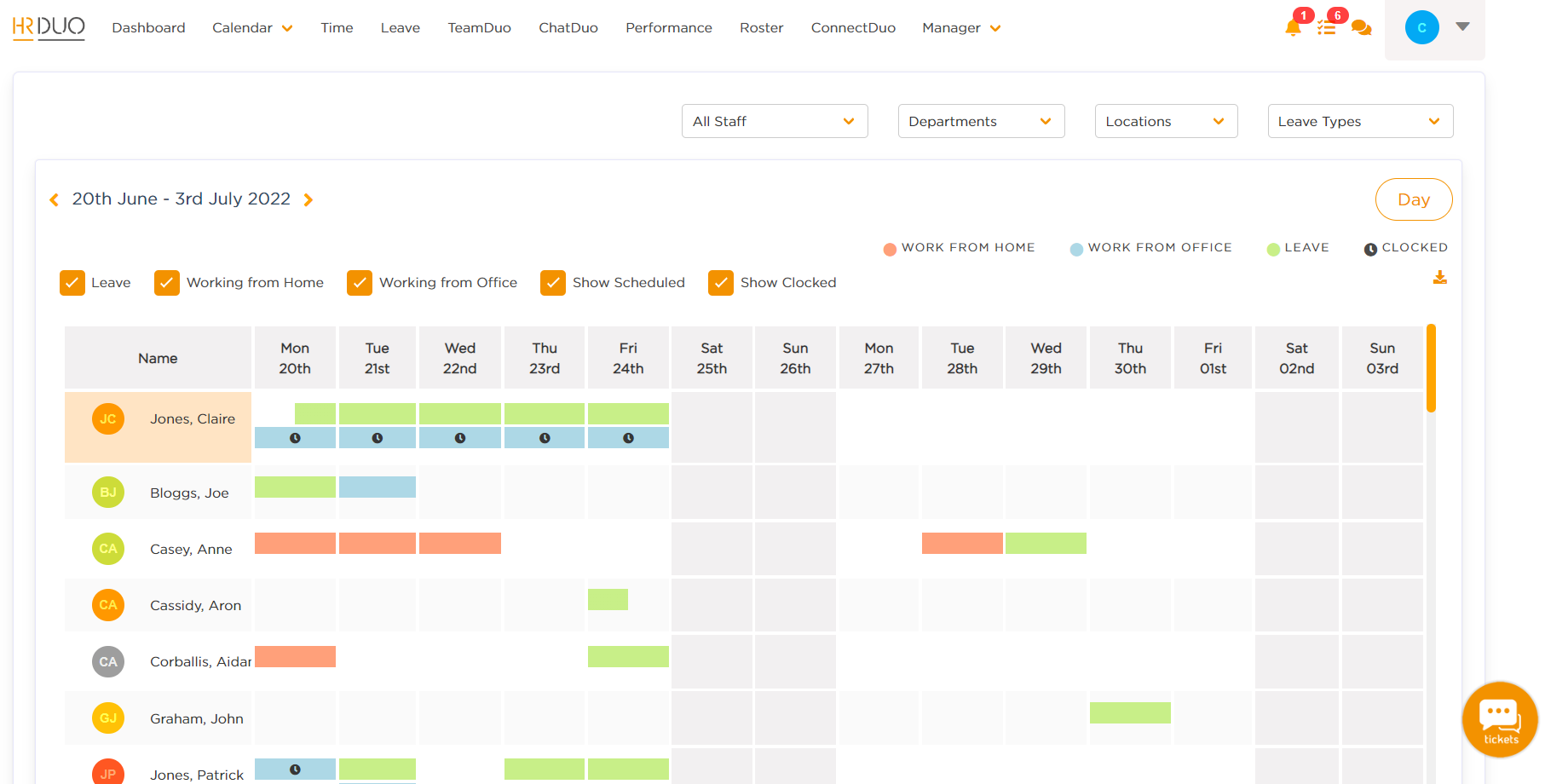The image size is (1545, 784).
Task: Open the notifications bell icon
Action: coord(1293,27)
